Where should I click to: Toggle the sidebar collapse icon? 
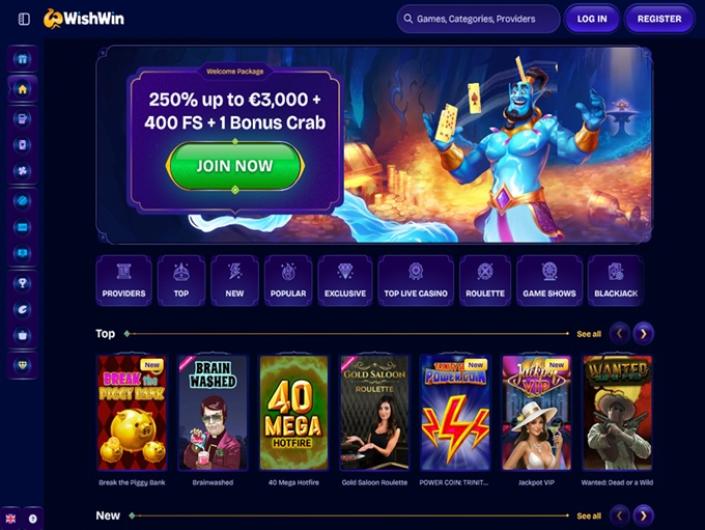[x=24, y=19]
